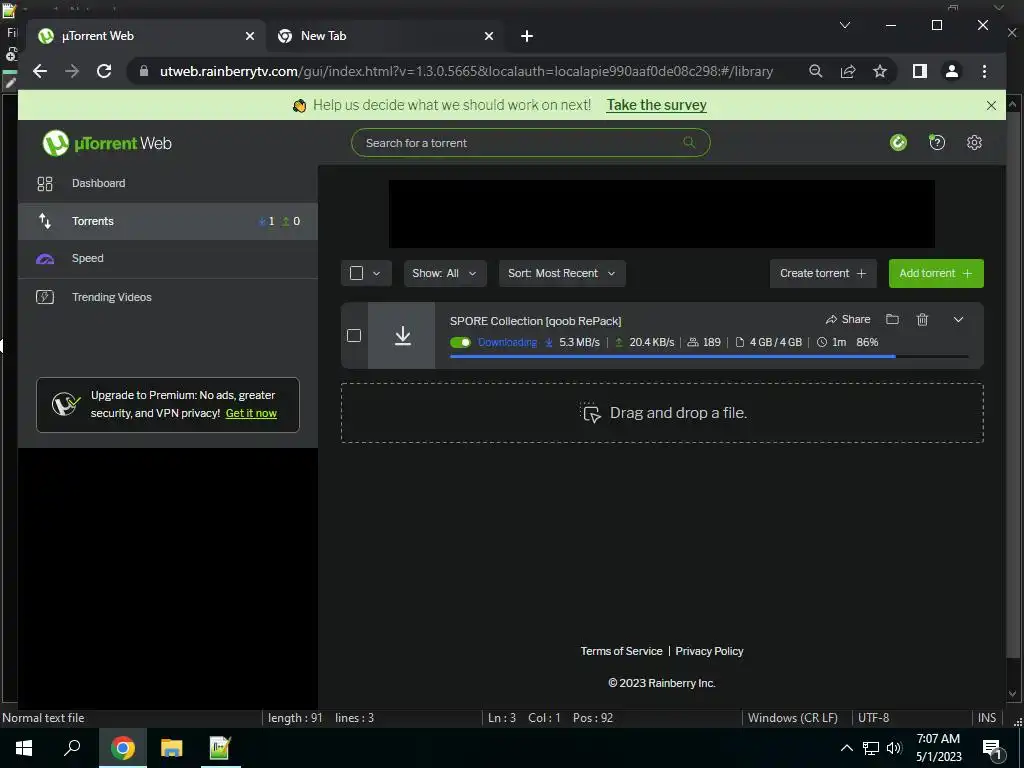Image resolution: width=1024 pixels, height=768 pixels.
Task: Click the page's vertical scrollbar down arrow
Action: (1012, 694)
